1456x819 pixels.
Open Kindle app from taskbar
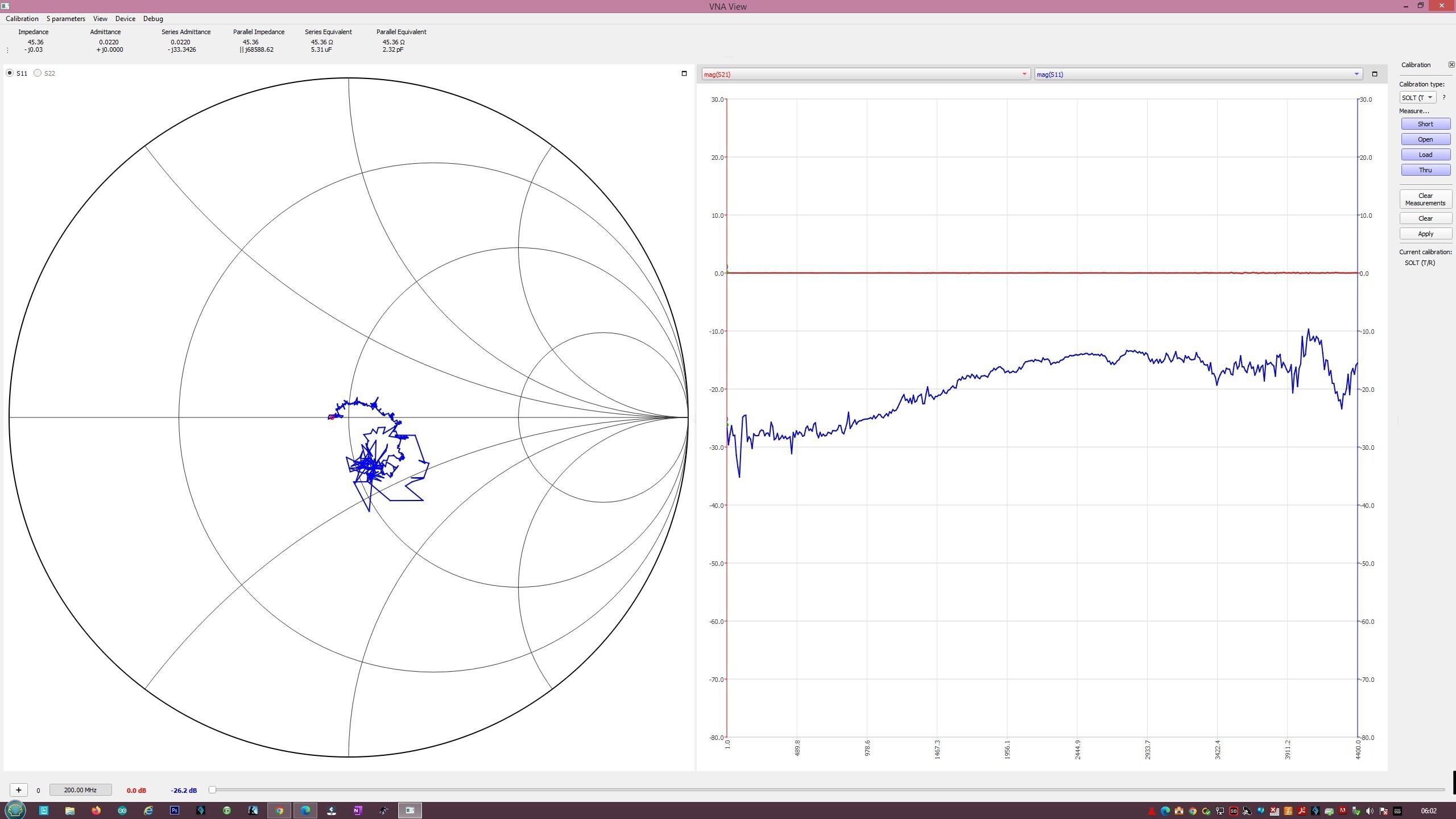(x=253, y=810)
